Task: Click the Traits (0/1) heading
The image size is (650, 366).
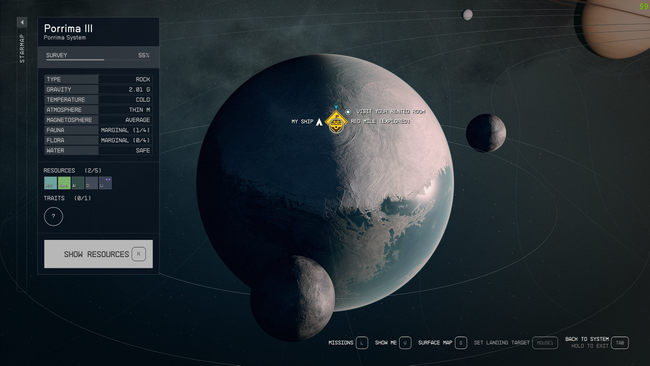Action: pos(67,198)
